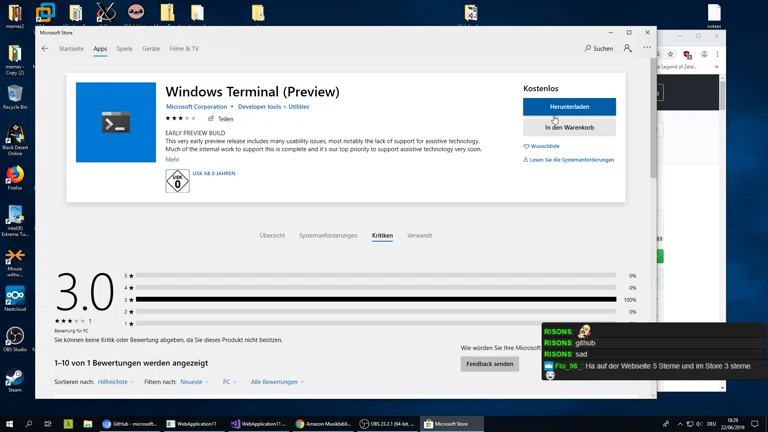Show hidden tray icons chevron
The height and width of the screenshot is (432, 768).
tap(680, 424)
